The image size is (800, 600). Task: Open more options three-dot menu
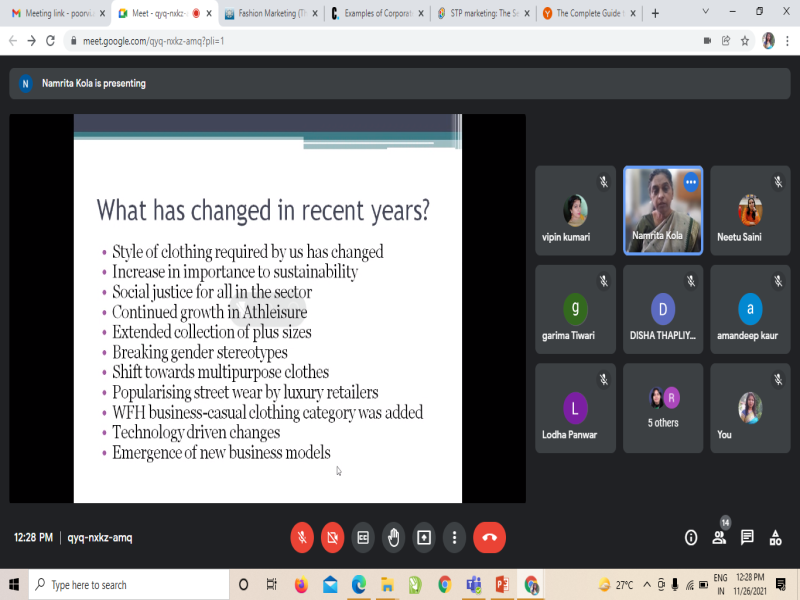(x=455, y=537)
